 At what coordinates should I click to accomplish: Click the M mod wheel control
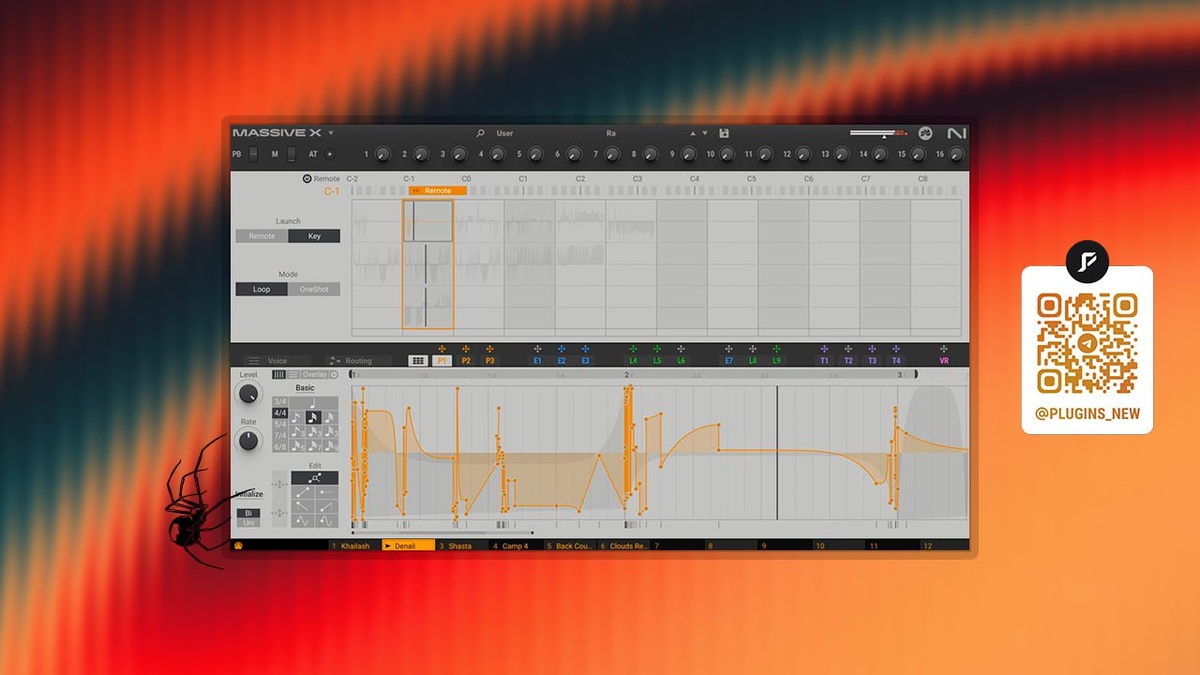tap(291, 154)
